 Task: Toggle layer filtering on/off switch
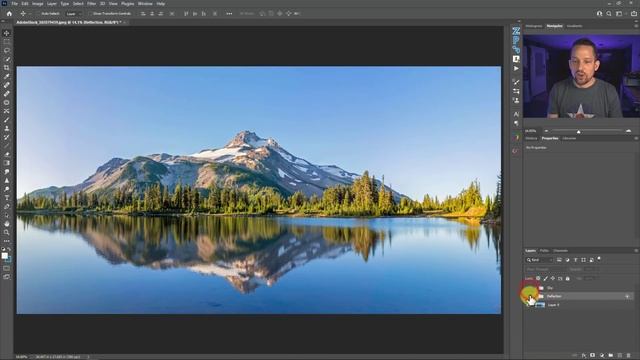click(599, 259)
